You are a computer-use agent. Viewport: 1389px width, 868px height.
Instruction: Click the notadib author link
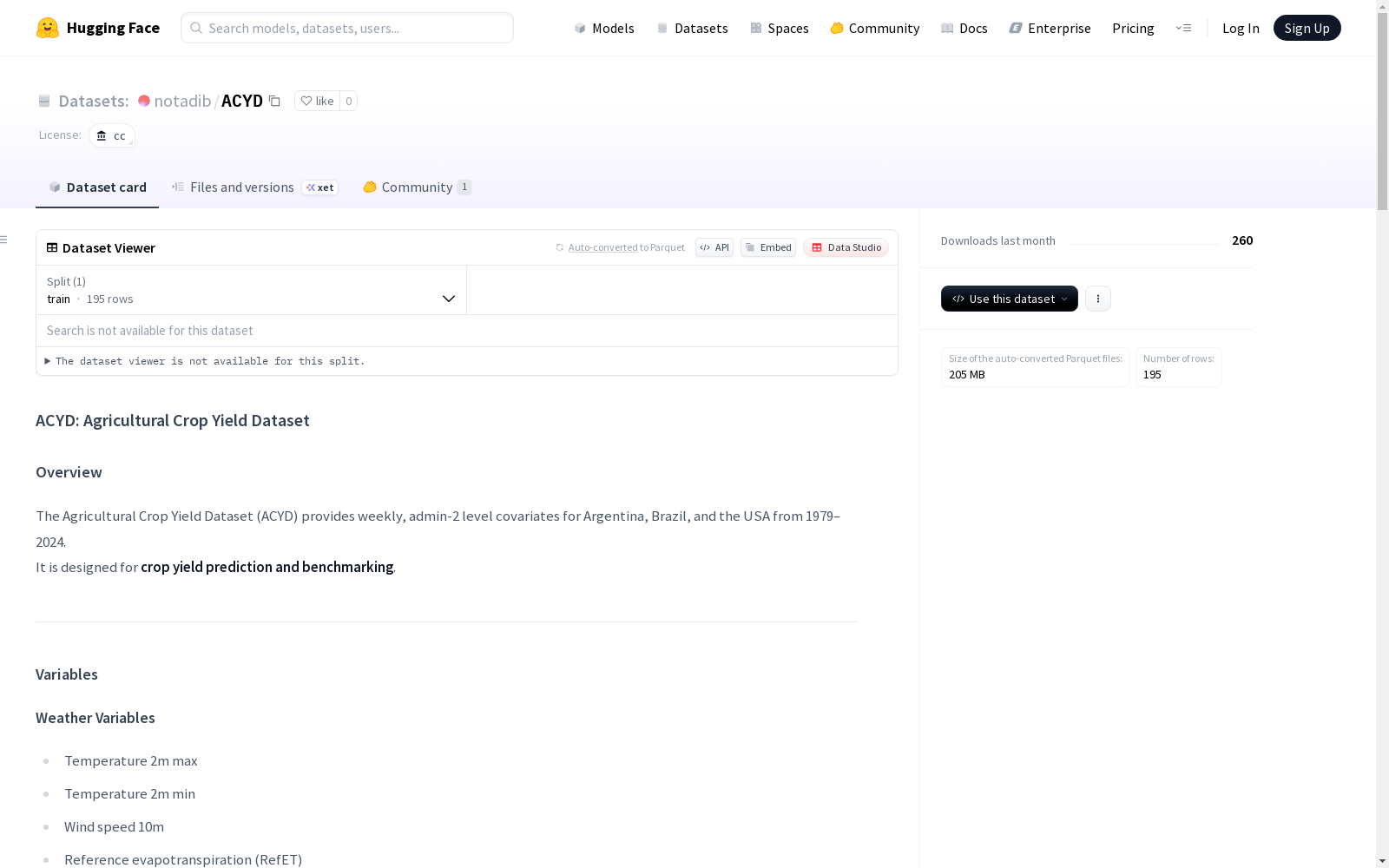(x=182, y=101)
